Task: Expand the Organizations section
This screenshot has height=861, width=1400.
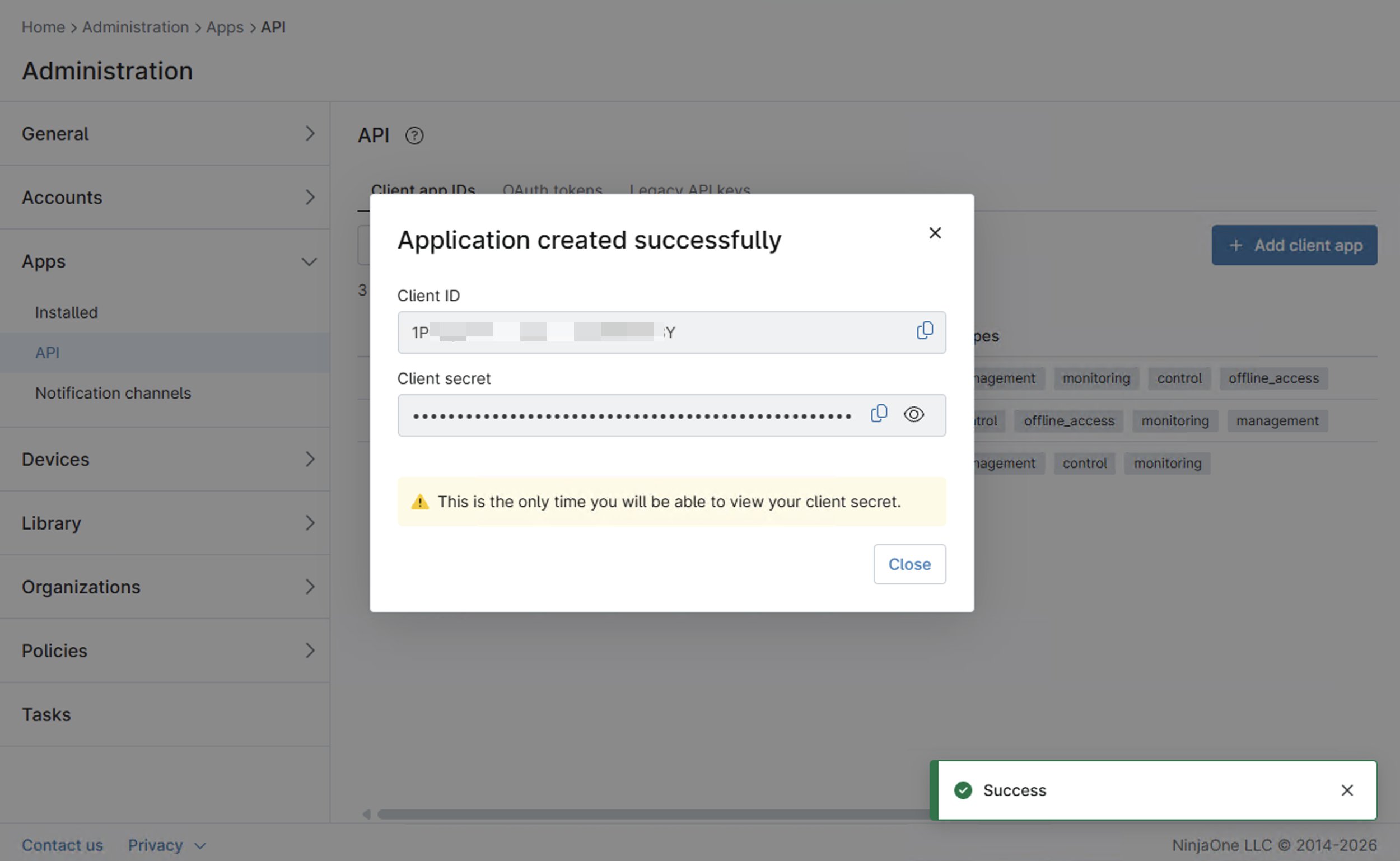Action: tap(165, 587)
